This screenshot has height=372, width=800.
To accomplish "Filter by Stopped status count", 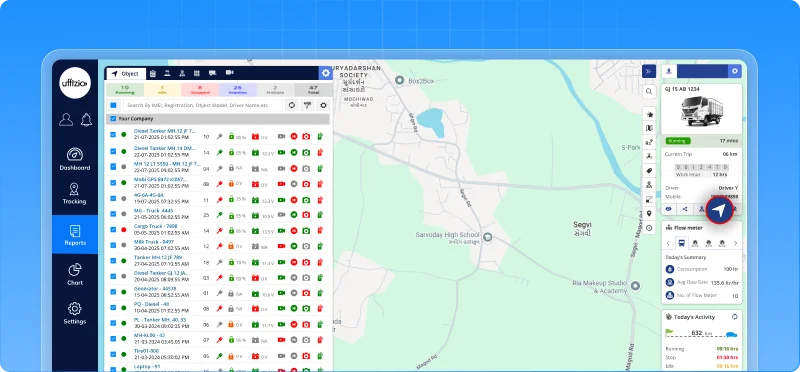I will 200,90.
